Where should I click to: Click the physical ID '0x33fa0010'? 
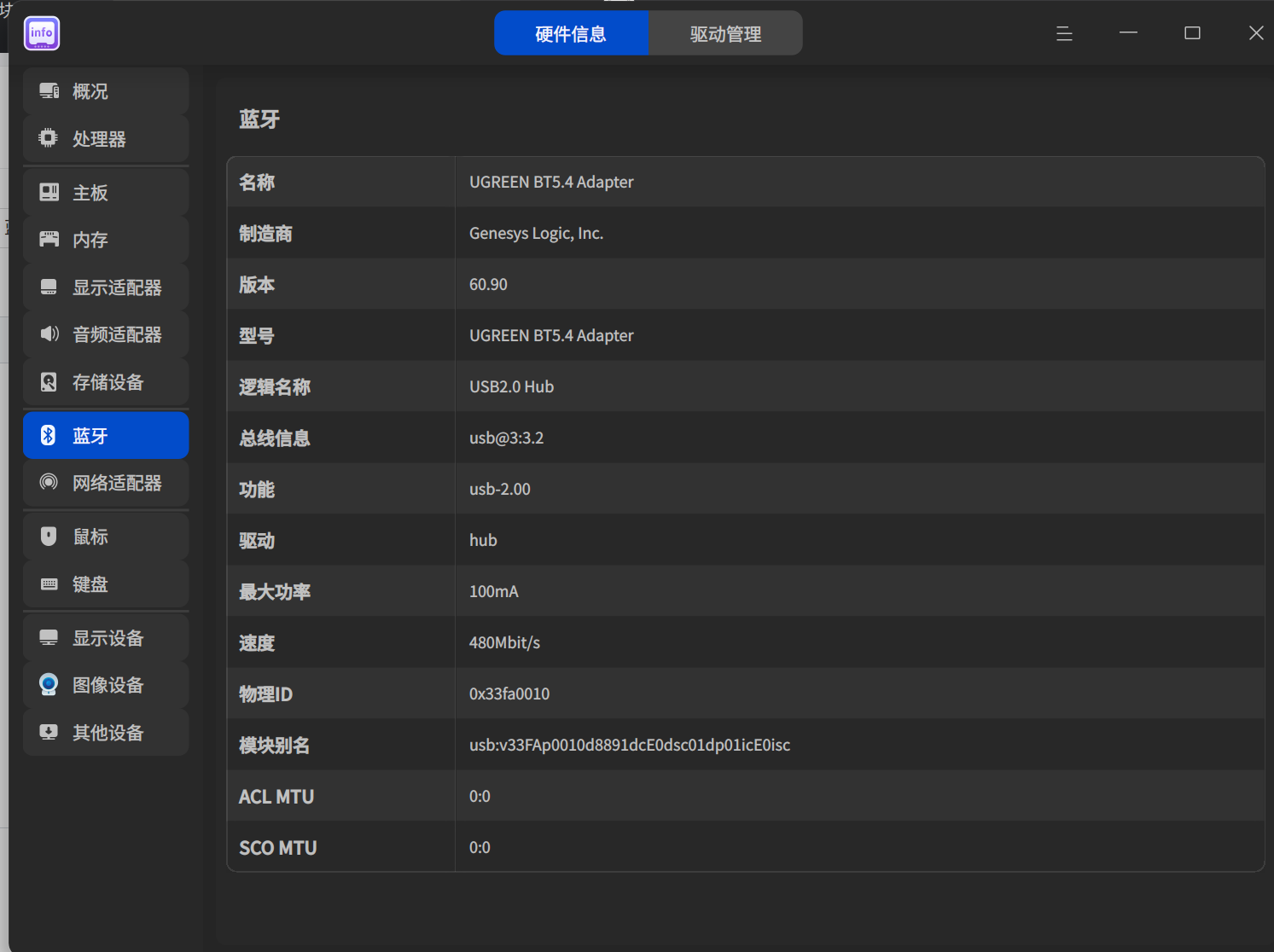coord(509,694)
